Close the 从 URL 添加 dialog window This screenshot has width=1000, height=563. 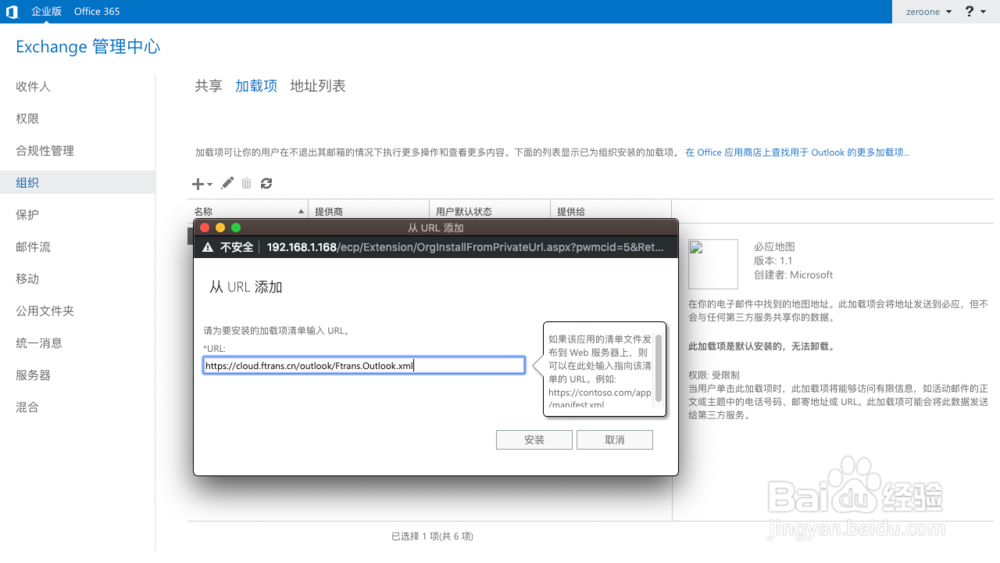point(205,228)
